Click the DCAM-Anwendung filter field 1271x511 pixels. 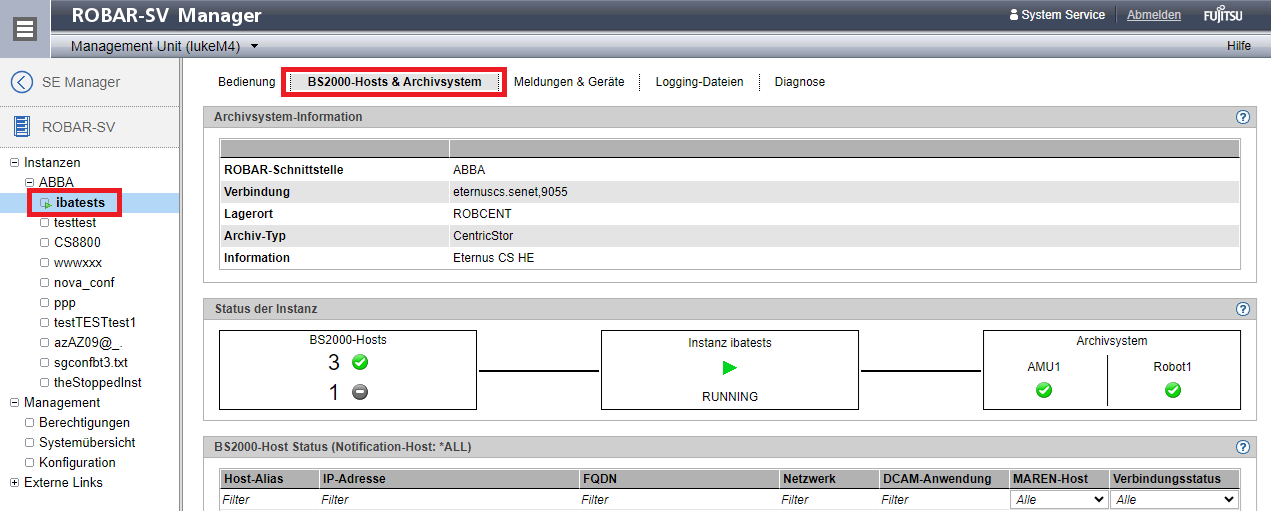tap(943, 499)
